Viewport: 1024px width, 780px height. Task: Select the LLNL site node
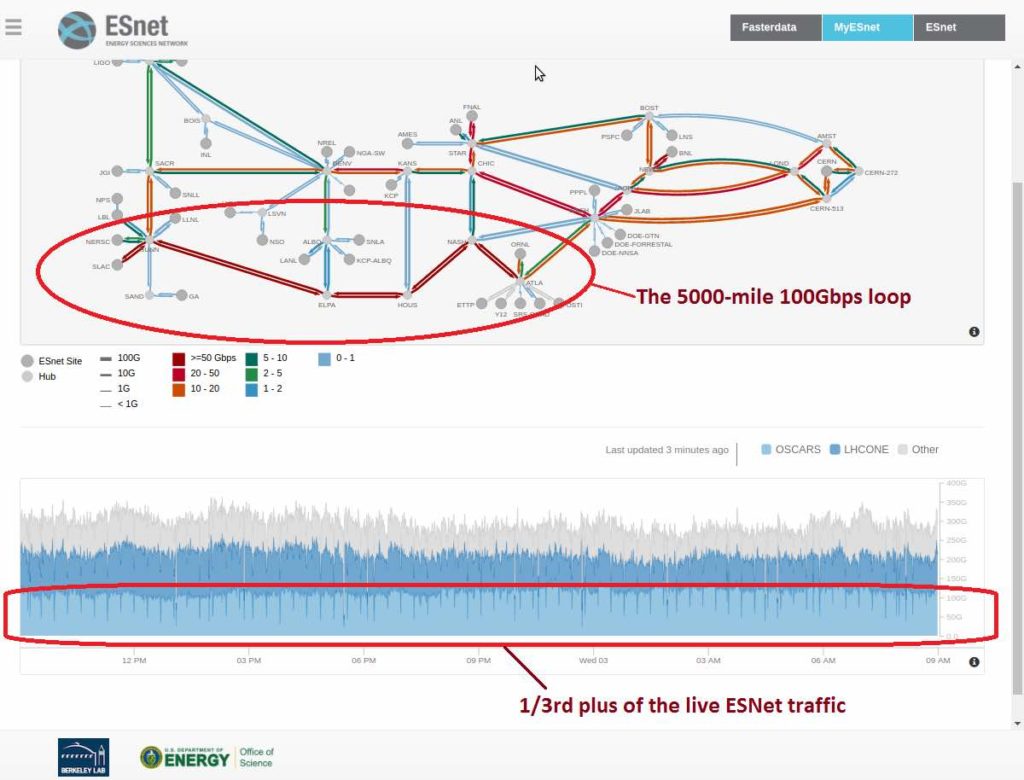point(175,219)
